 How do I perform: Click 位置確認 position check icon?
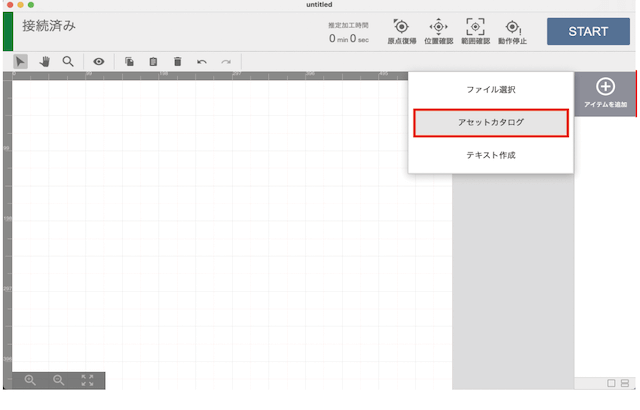coord(438,32)
